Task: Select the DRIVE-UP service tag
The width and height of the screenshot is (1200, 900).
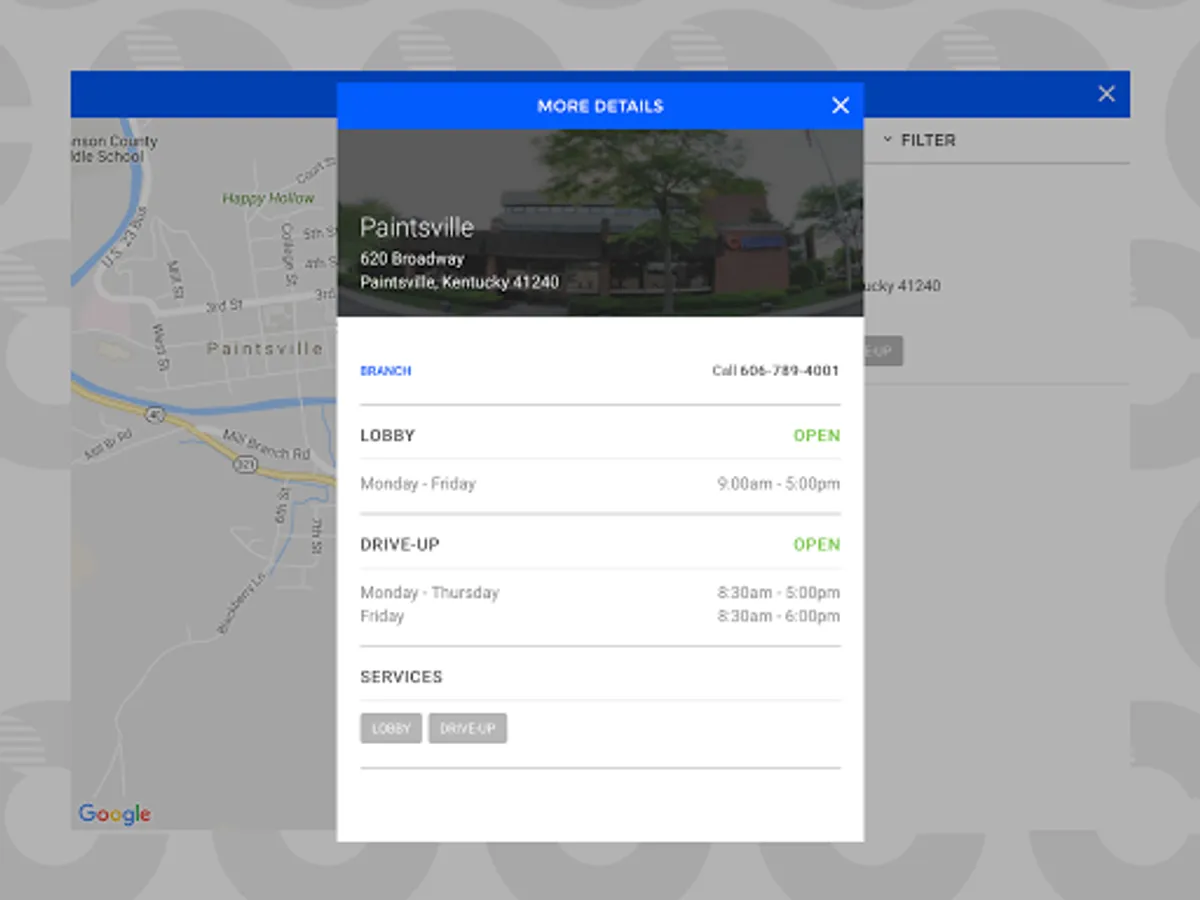Action: point(468,728)
